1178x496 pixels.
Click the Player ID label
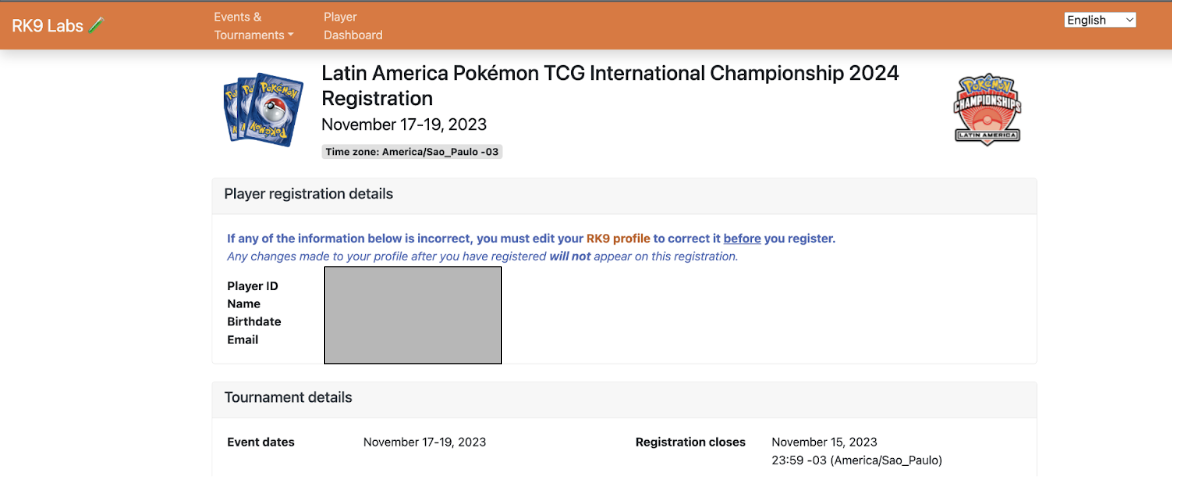(252, 286)
